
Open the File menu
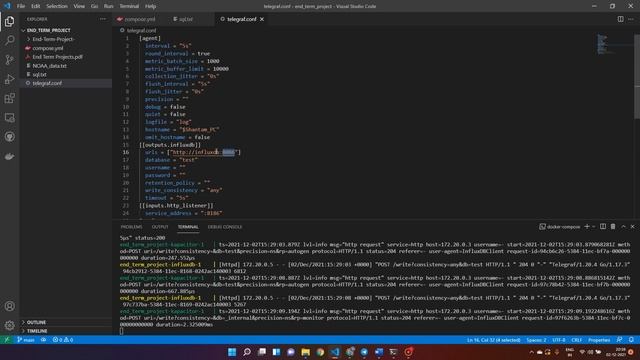click(x=21, y=6)
